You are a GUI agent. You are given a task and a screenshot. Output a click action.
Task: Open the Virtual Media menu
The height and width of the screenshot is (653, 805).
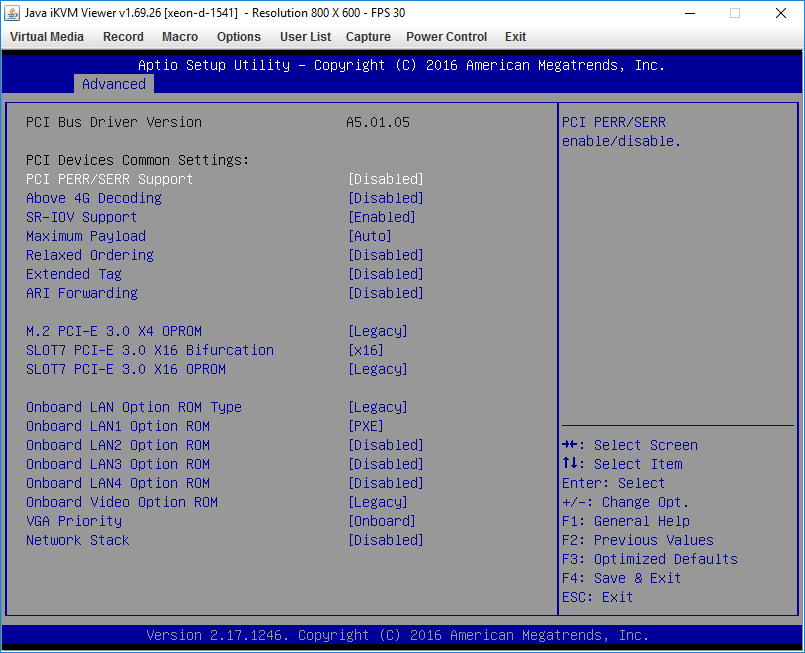pos(47,37)
